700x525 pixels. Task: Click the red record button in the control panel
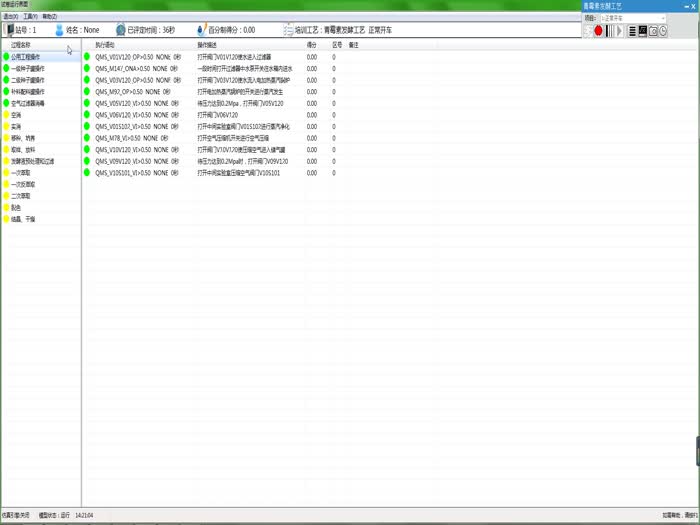(x=599, y=31)
